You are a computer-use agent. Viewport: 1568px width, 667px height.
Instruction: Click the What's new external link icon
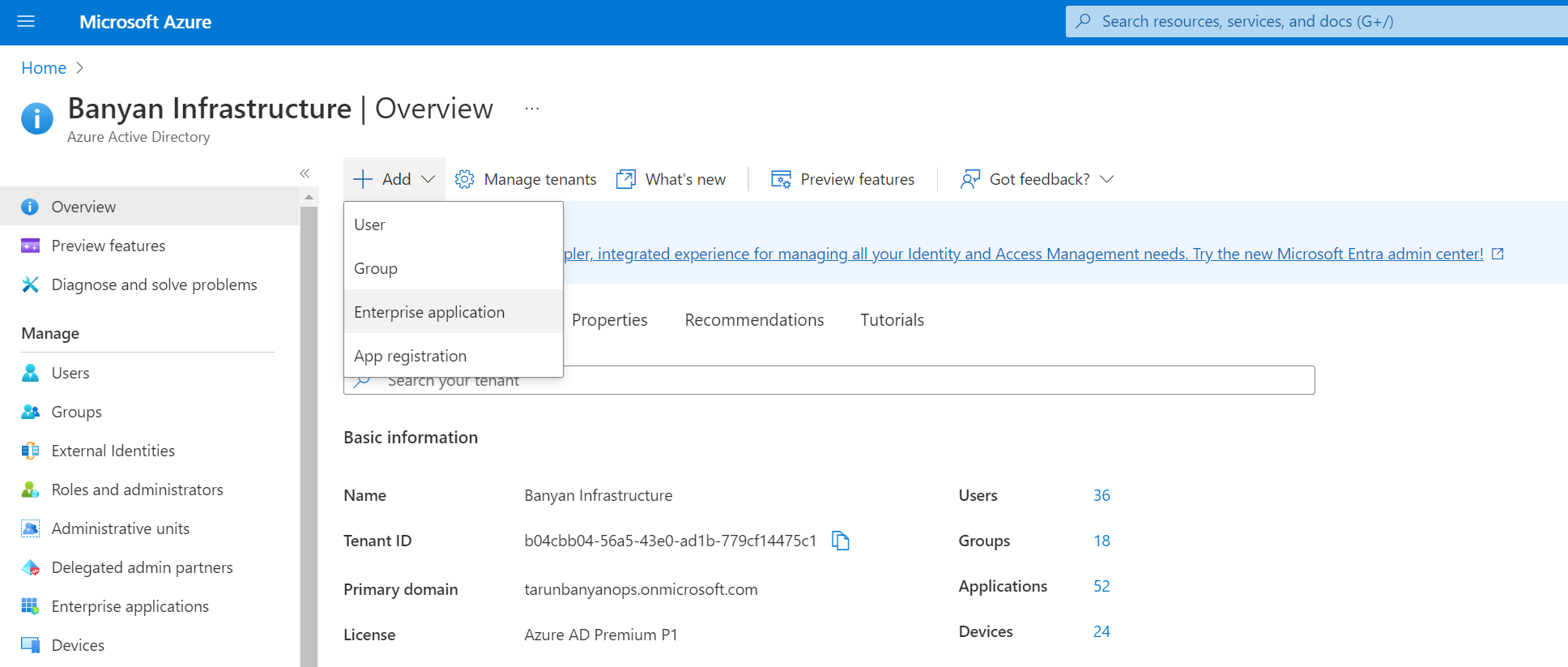tap(626, 179)
